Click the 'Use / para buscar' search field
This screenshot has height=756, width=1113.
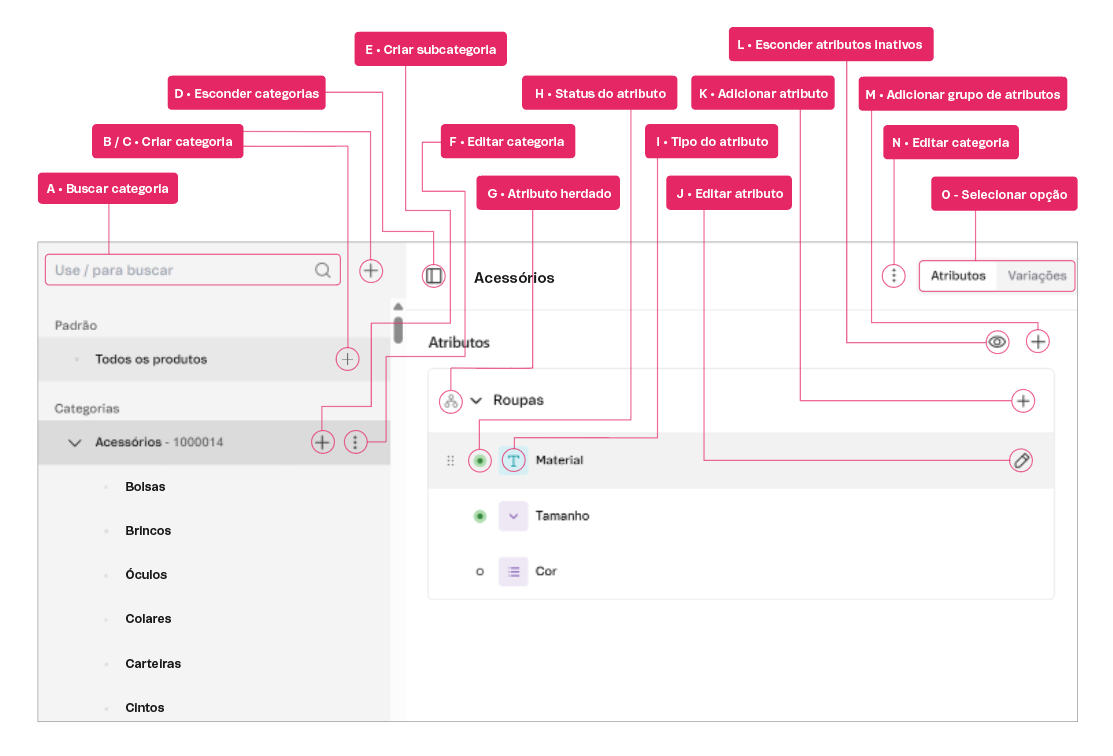click(180, 270)
